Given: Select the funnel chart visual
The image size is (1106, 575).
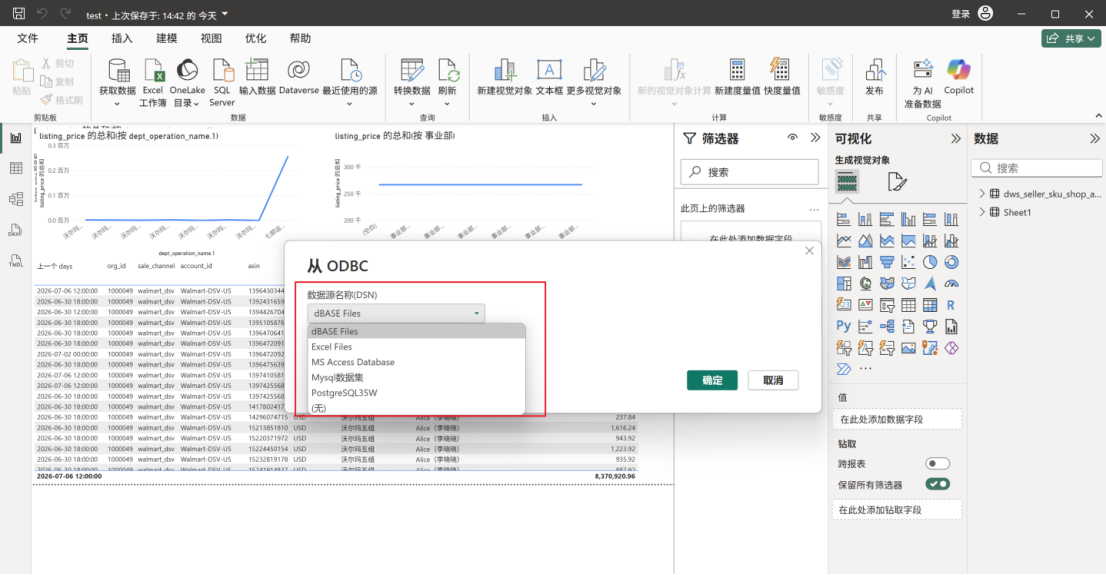Looking at the screenshot, I should coord(887,262).
